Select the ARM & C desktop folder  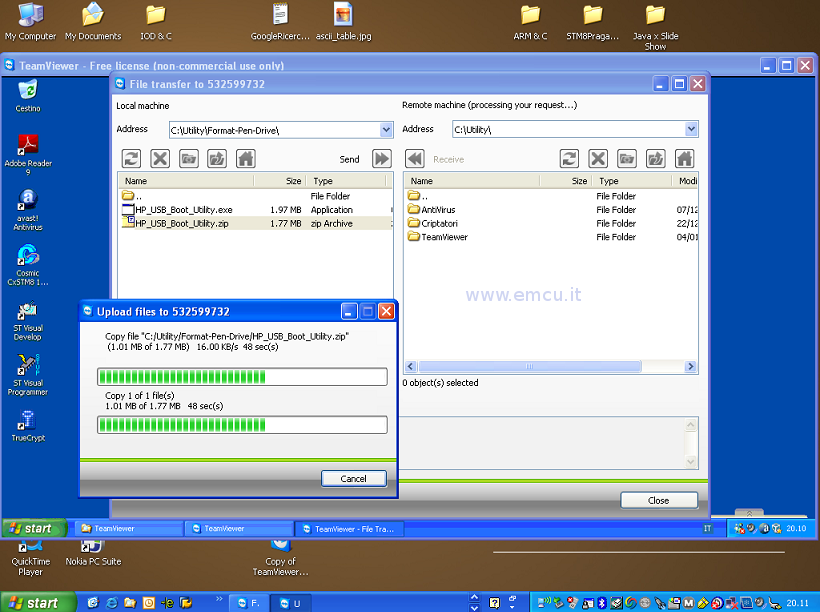pos(530,21)
